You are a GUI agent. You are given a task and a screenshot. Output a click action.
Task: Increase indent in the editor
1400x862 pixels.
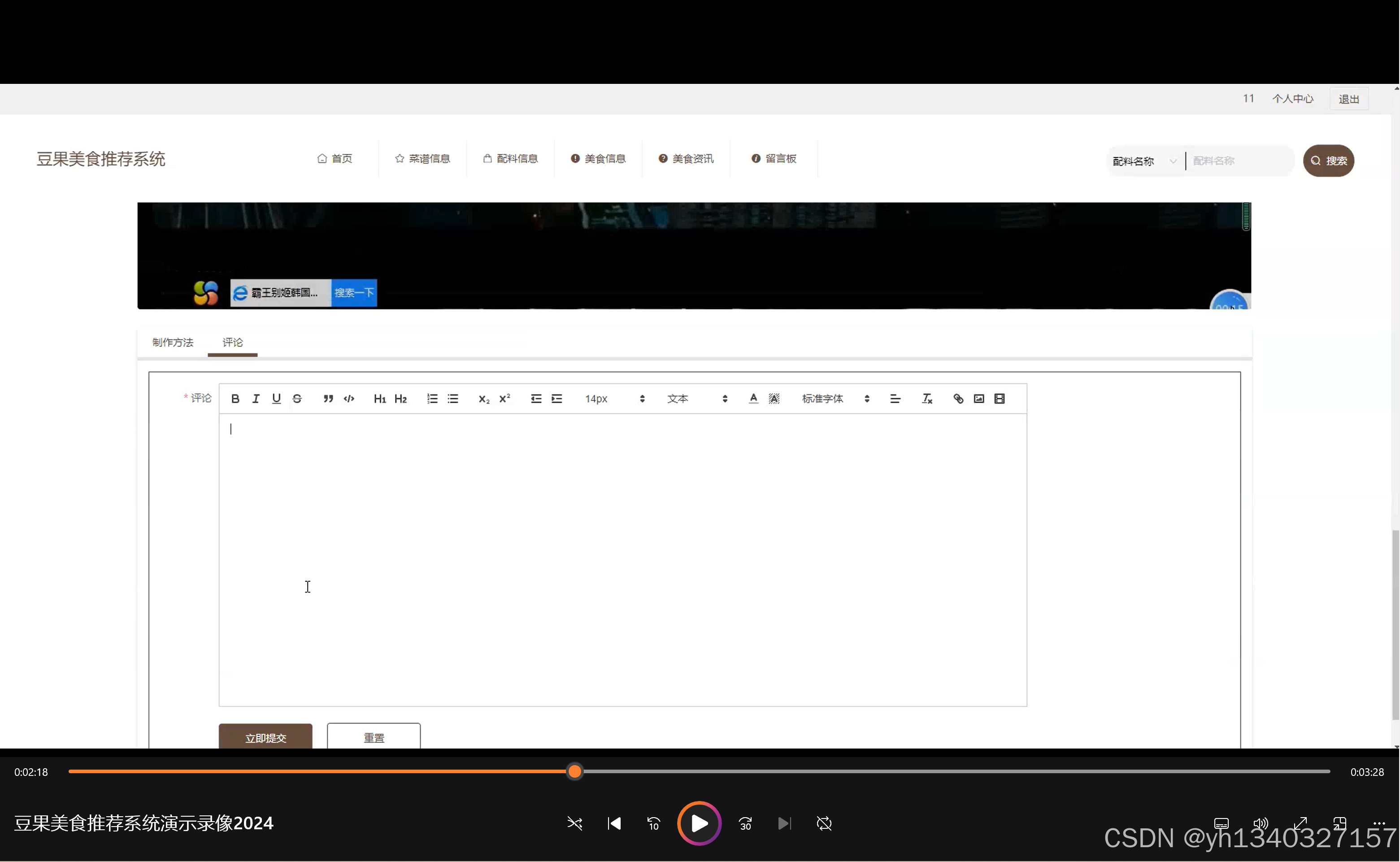pos(557,399)
